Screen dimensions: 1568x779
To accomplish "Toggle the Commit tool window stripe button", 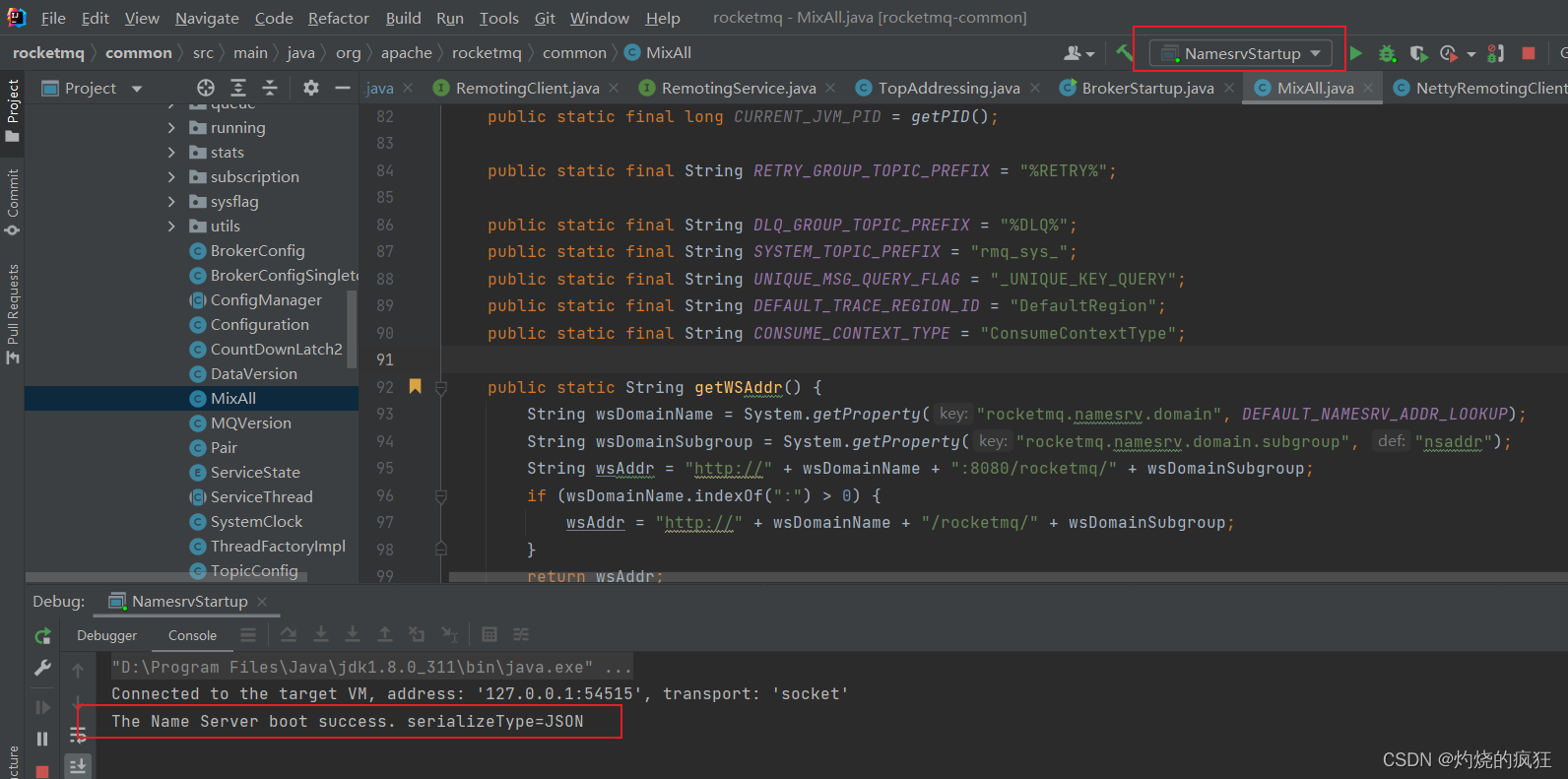I will pos(12,202).
